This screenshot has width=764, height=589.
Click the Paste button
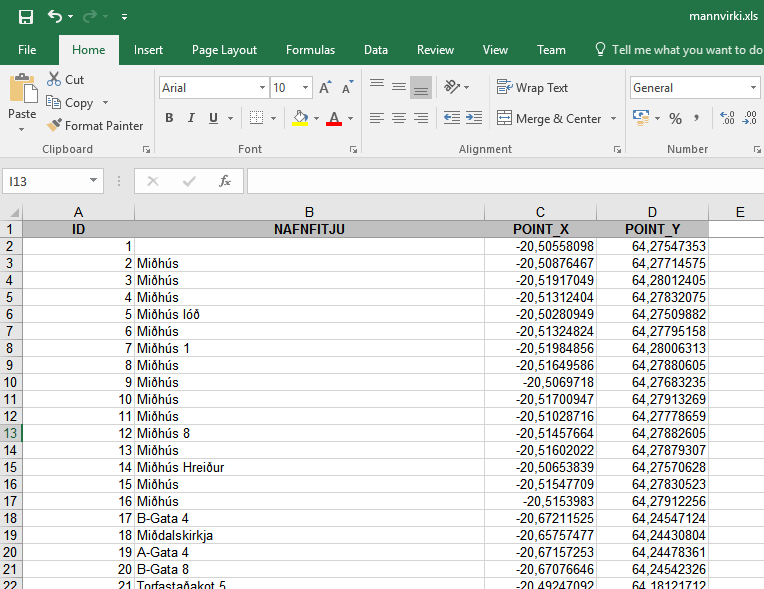pyautogui.click(x=22, y=98)
